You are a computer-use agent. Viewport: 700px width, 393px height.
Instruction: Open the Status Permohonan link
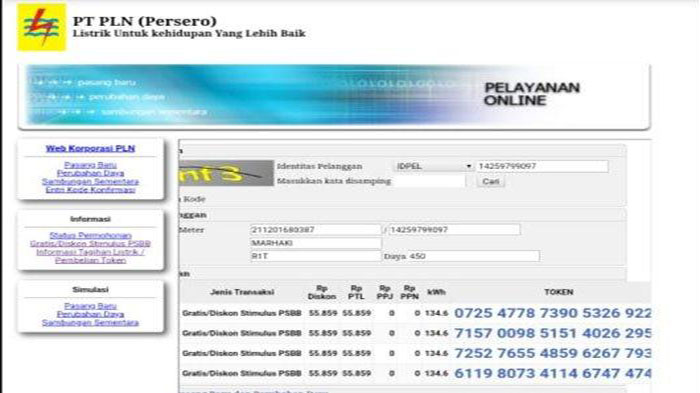90,235
